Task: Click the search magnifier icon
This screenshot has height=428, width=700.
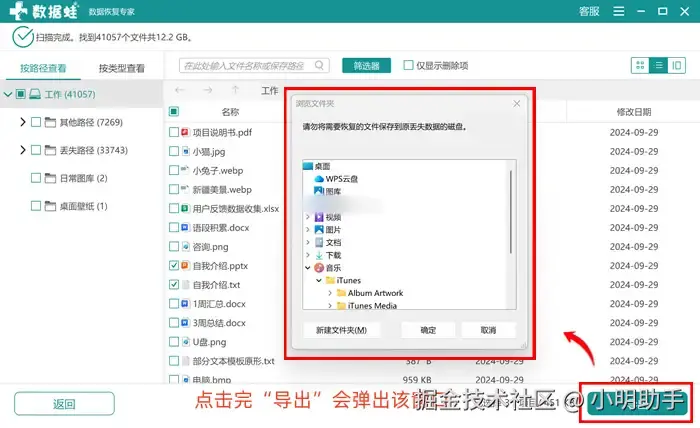Action: click(x=319, y=66)
